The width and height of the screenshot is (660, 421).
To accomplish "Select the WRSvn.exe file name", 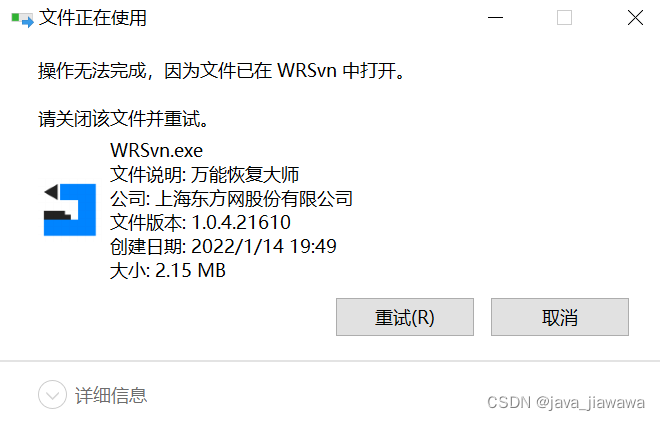I will 157,150.
